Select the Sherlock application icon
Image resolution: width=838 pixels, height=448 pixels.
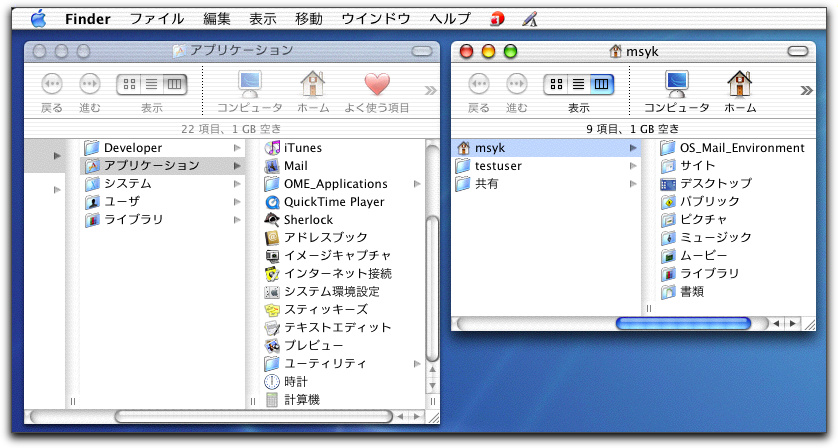[272, 220]
